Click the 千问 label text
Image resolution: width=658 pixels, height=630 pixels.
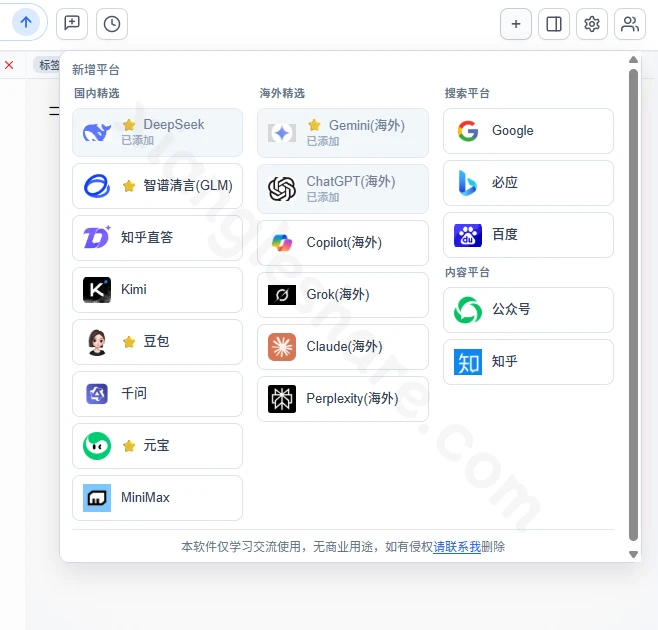(x=134, y=393)
